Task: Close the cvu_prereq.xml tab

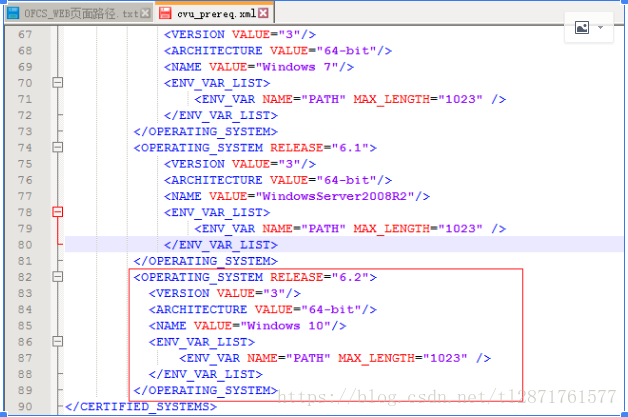Action: click(263, 13)
